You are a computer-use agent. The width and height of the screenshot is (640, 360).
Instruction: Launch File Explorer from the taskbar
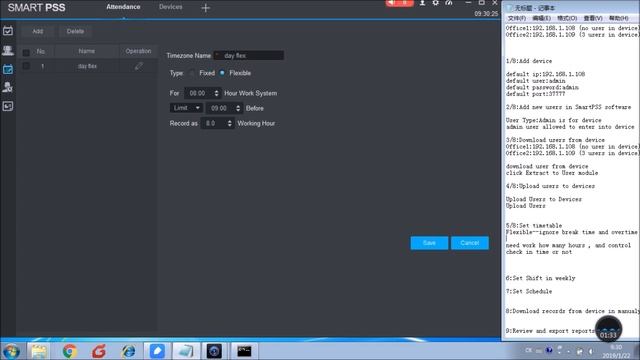pos(39,351)
